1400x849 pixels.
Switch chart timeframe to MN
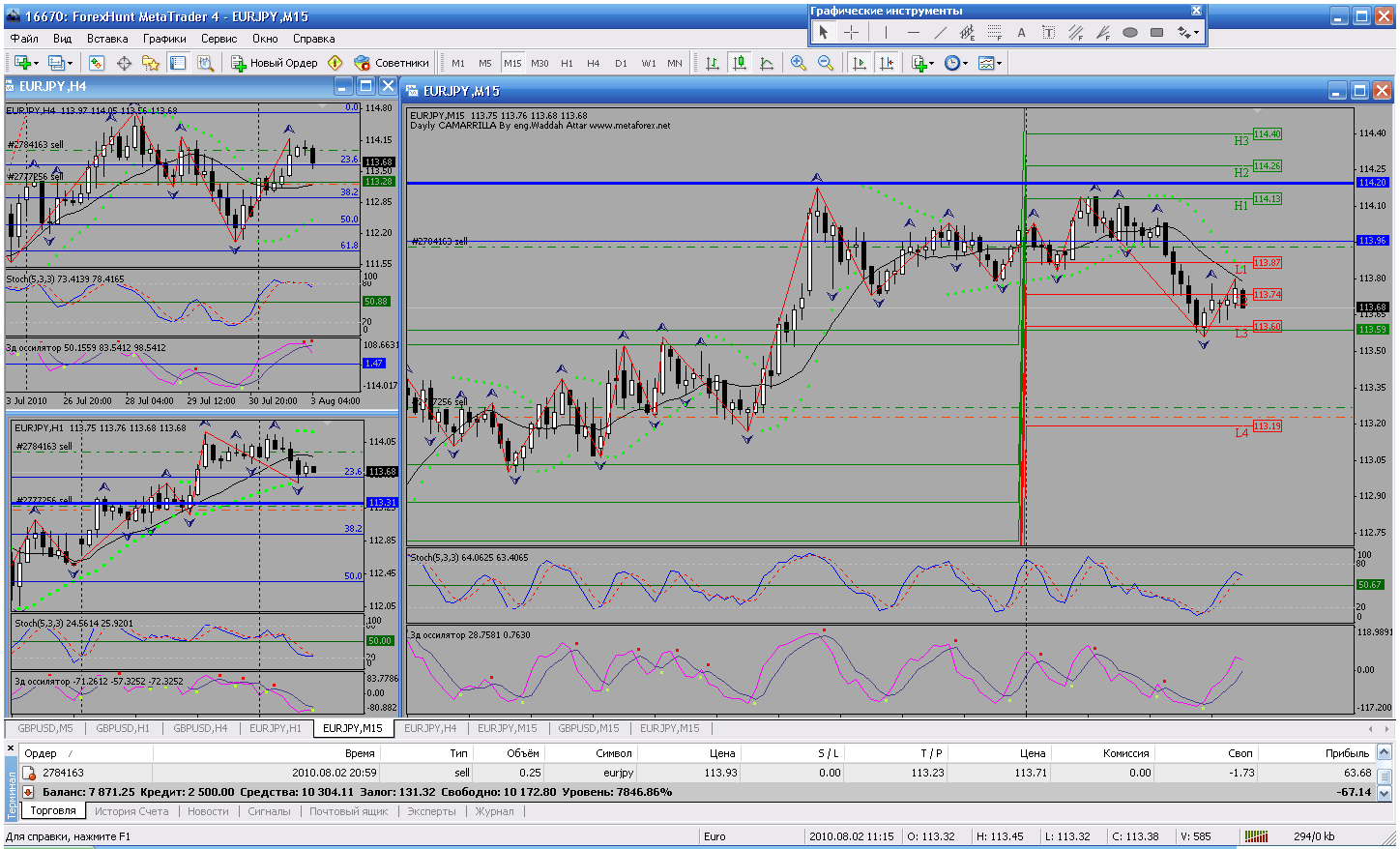tap(675, 63)
